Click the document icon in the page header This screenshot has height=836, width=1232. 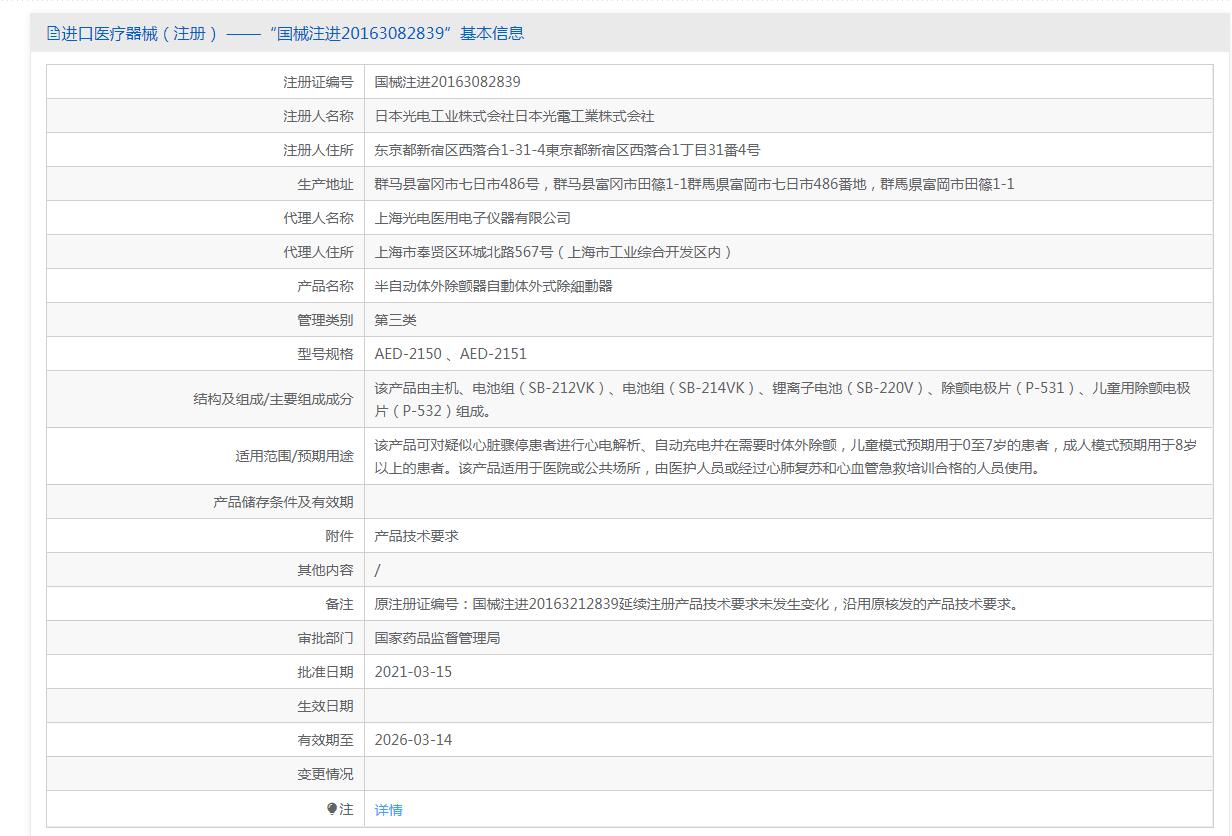53,33
